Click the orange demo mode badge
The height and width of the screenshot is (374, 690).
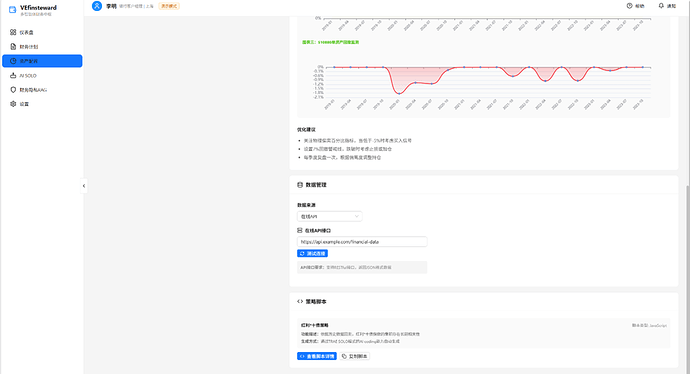[x=169, y=6]
